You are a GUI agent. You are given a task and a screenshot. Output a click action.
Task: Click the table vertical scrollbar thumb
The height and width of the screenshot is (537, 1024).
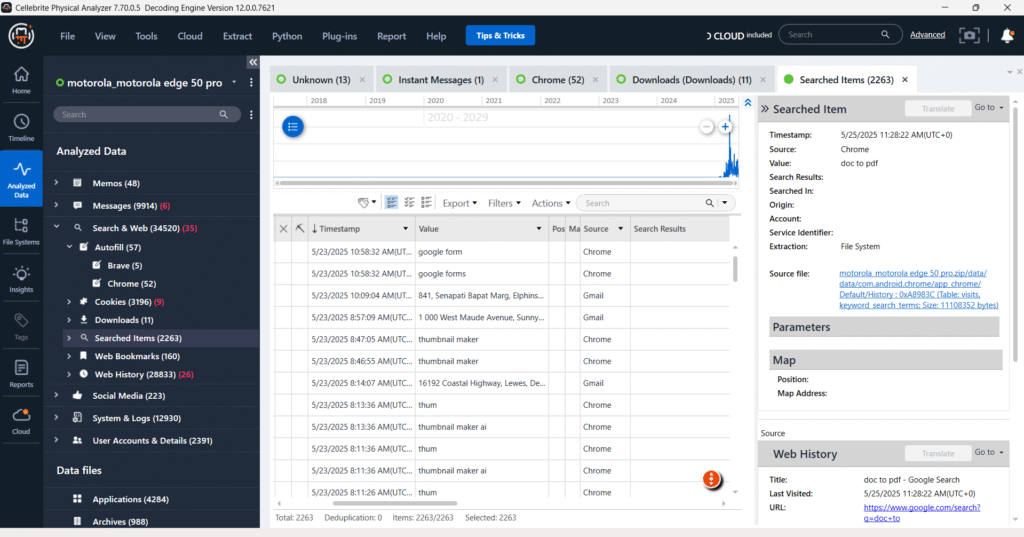pos(735,268)
